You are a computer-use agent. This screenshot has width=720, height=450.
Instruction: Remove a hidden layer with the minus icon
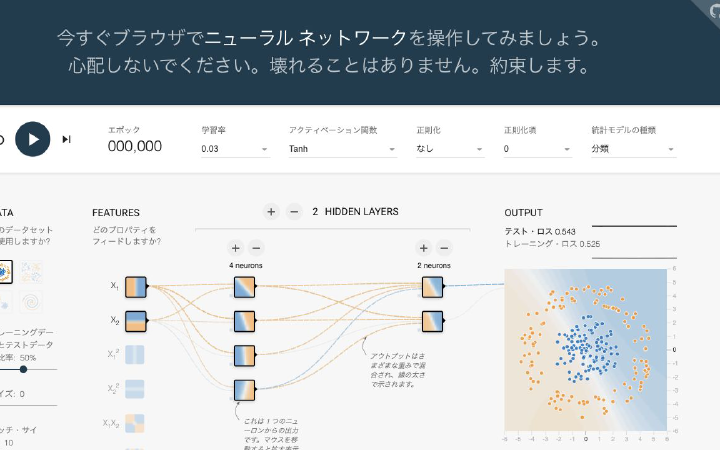[x=294, y=212]
